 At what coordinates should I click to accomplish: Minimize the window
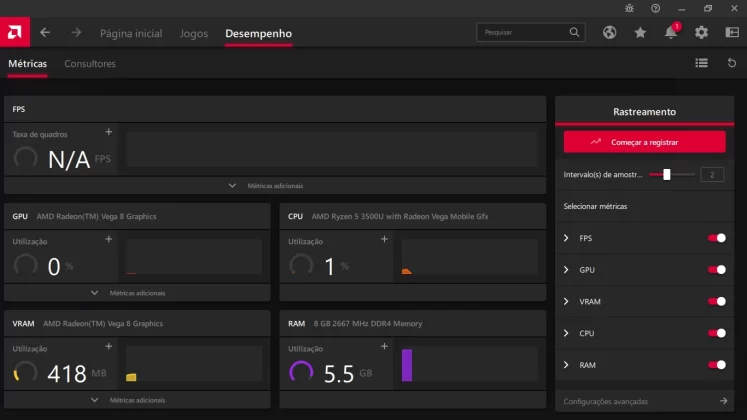click(682, 8)
